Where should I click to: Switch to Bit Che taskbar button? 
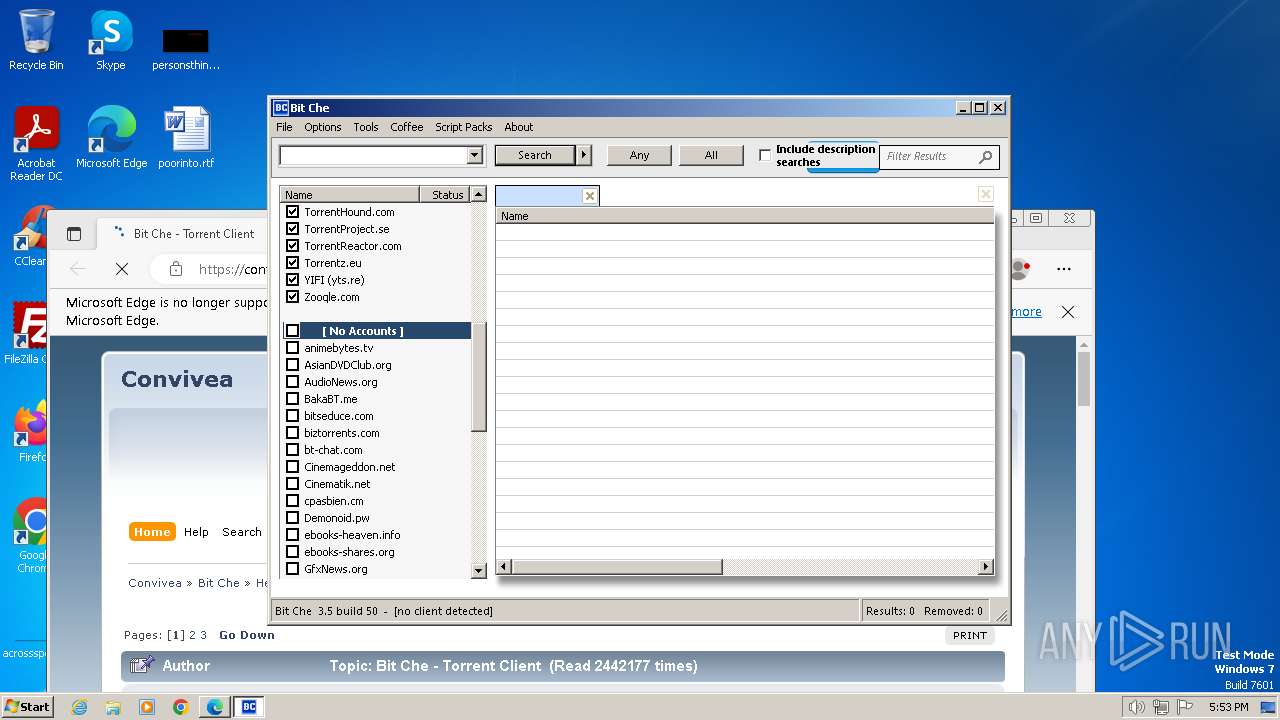tap(249, 707)
